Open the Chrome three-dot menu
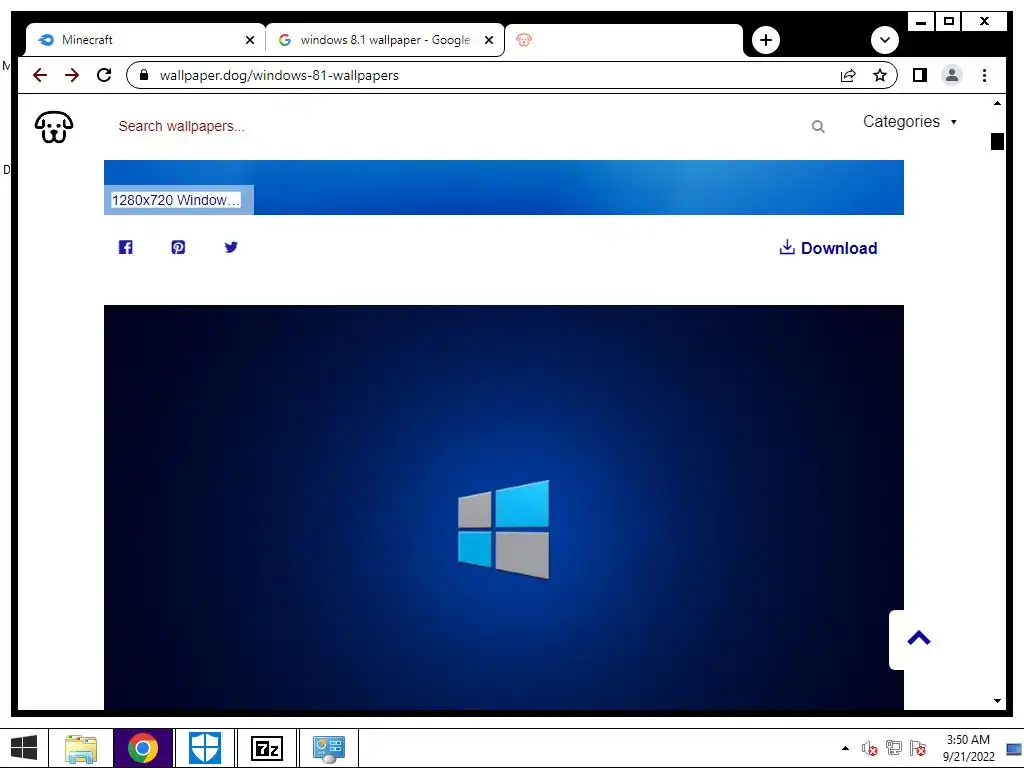 click(x=984, y=75)
